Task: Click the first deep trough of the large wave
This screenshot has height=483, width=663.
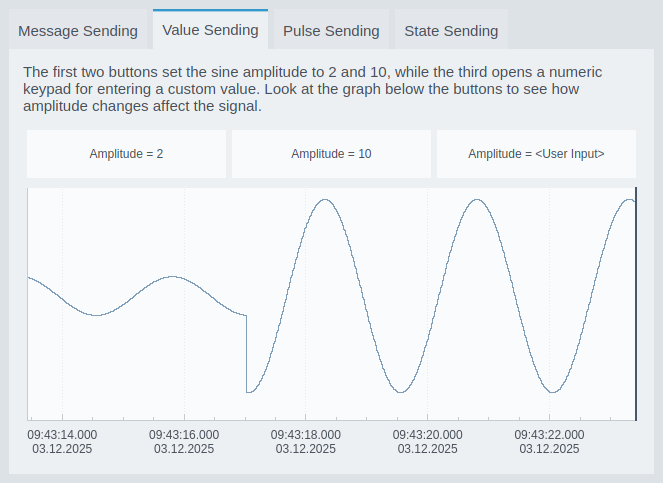Action: pyautogui.click(x=400, y=391)
